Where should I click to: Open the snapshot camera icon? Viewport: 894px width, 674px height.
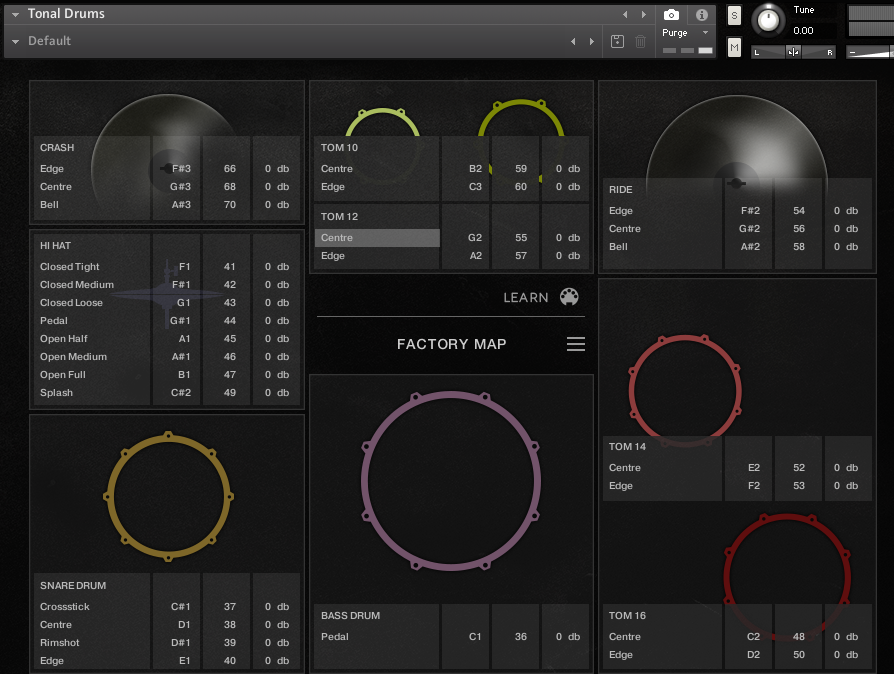[671, 15]
